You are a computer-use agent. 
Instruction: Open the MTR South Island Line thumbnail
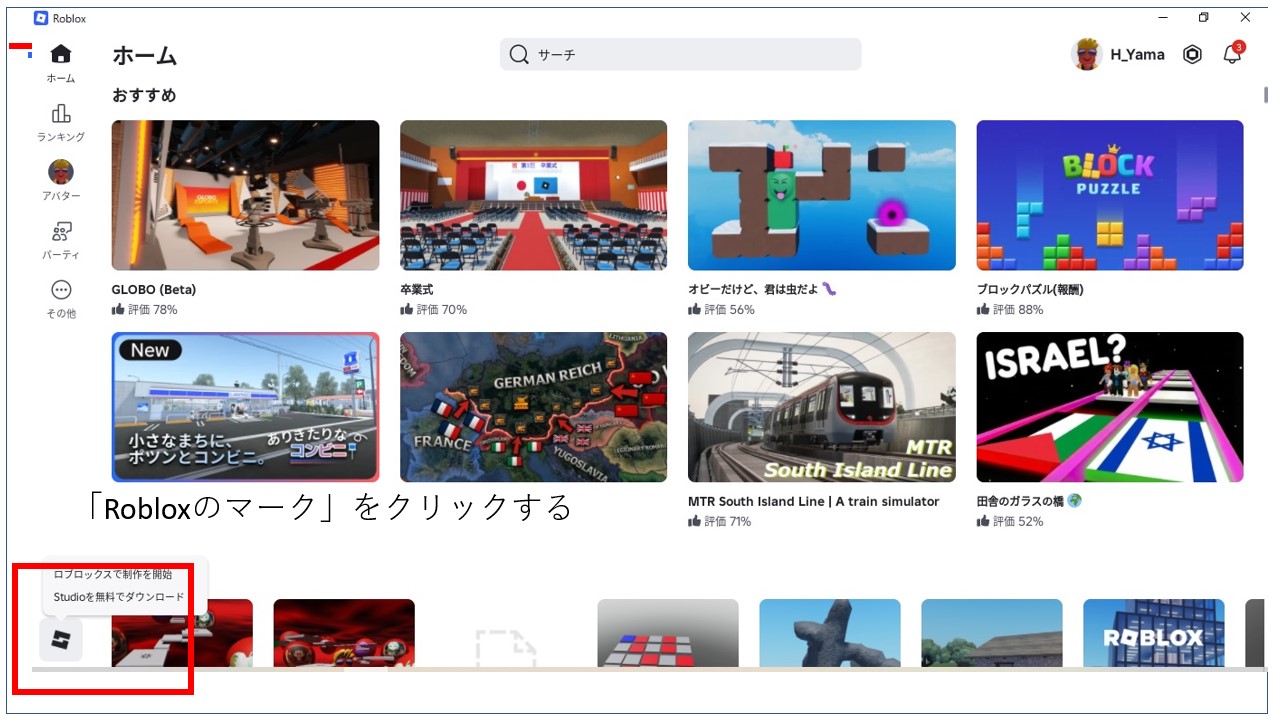(x=822, y=407)
